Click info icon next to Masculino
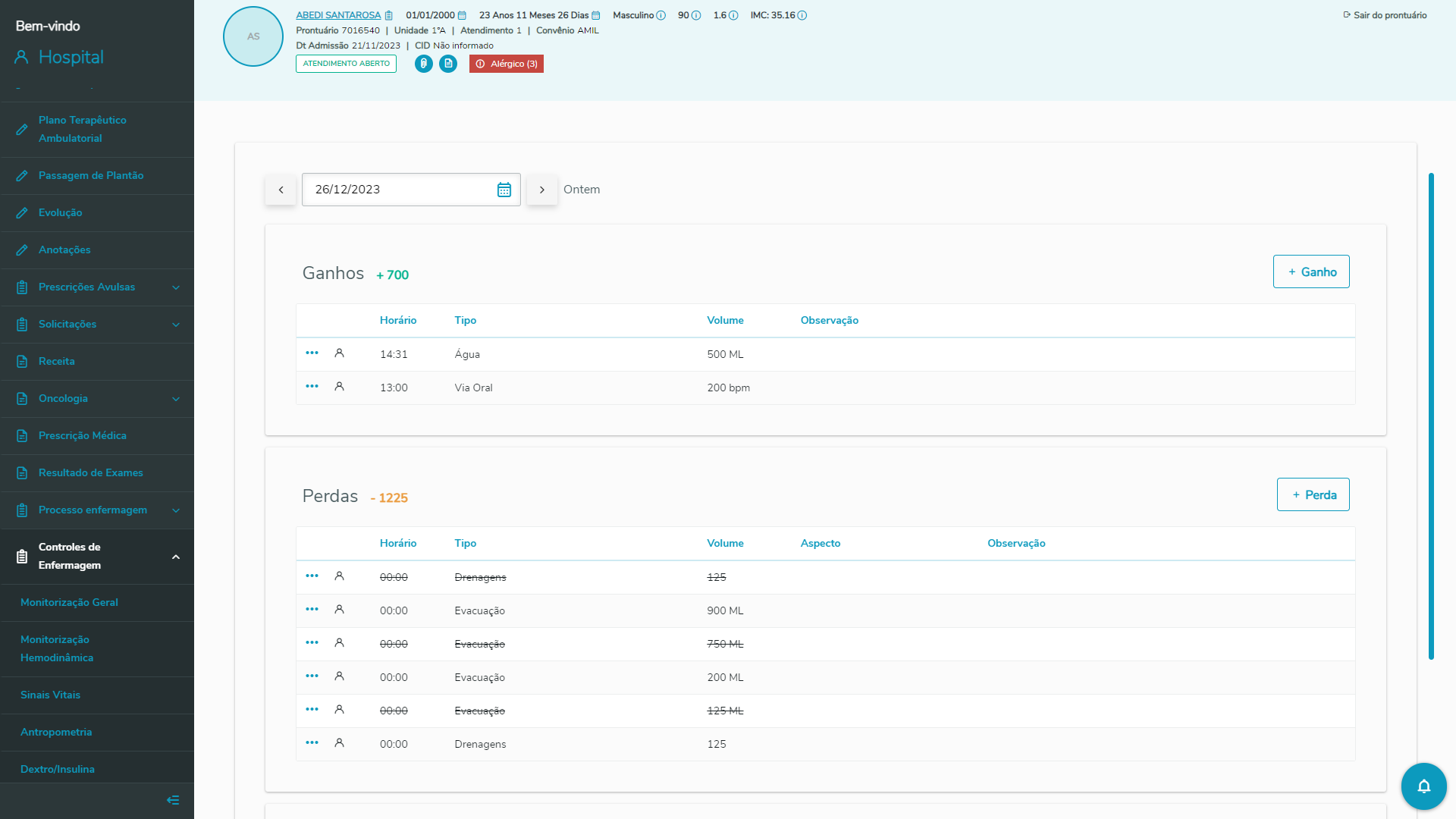This screenshot has width=1456, height=819. 661,15
